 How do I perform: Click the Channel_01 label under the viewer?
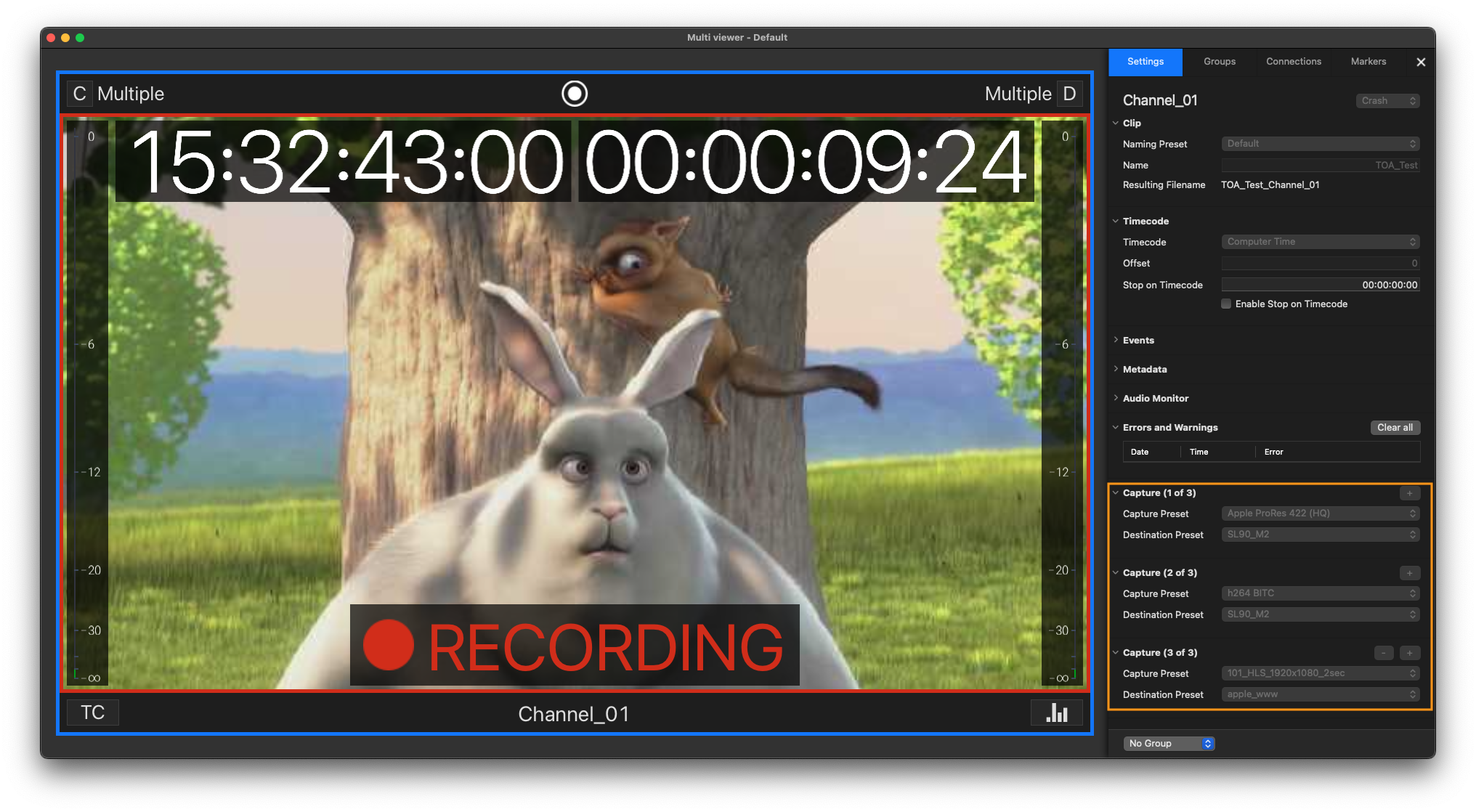coord(574,714)
